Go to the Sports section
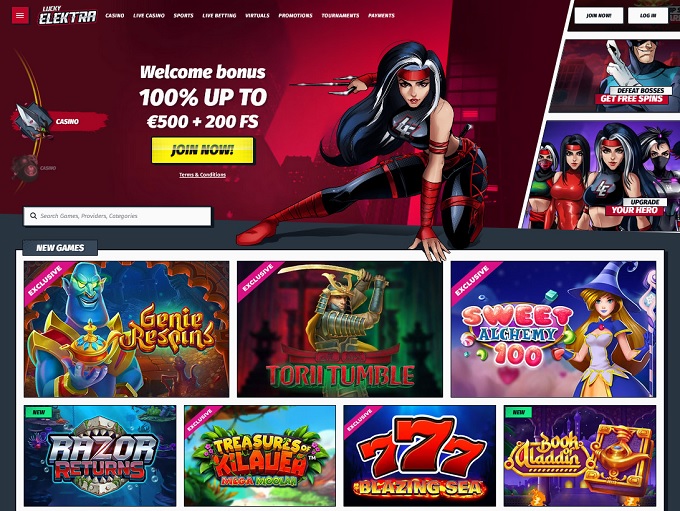 (183, 16)
